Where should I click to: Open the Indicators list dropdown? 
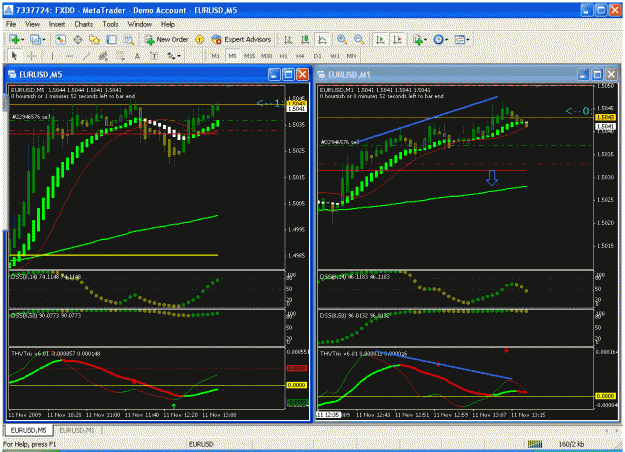420,39
